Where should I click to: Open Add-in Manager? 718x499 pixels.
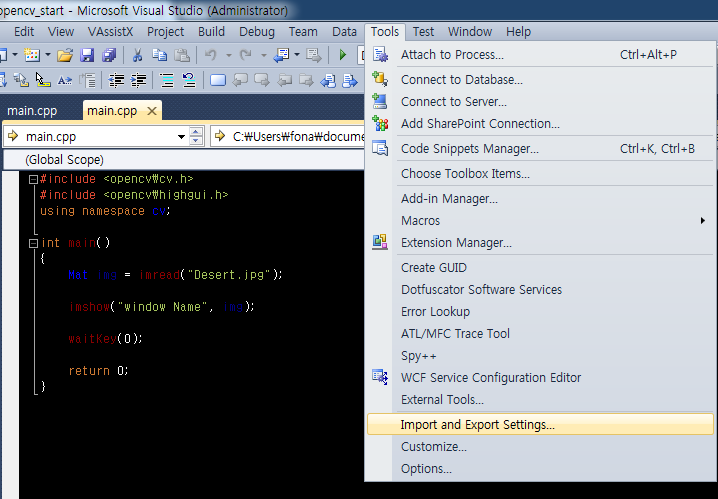click(x=540, y=199)
